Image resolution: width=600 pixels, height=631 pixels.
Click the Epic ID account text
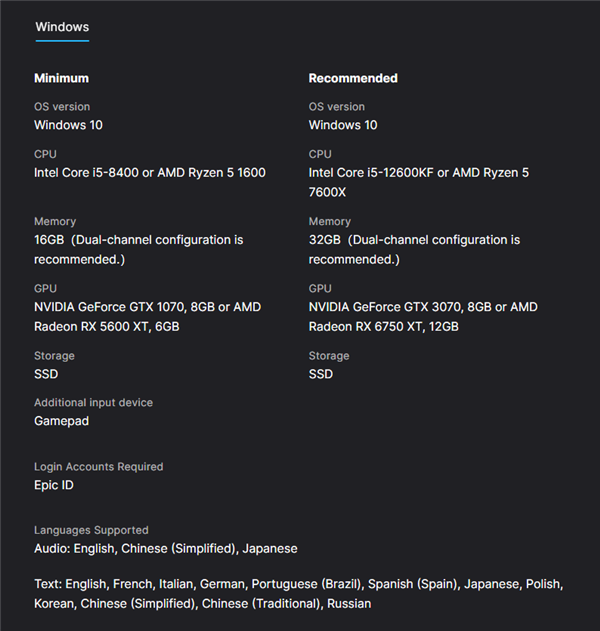pos(54,485)
